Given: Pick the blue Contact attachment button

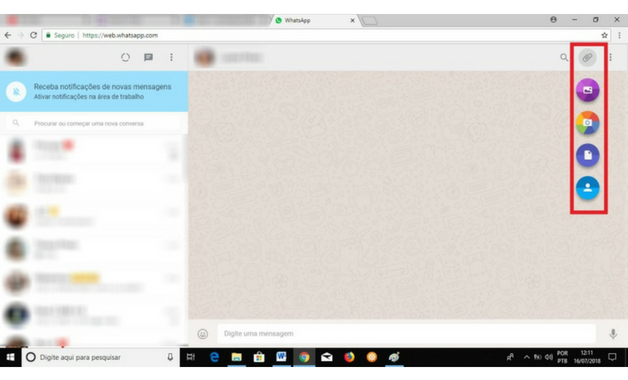Looking at the screenshot, I should (x=588, y=188).
